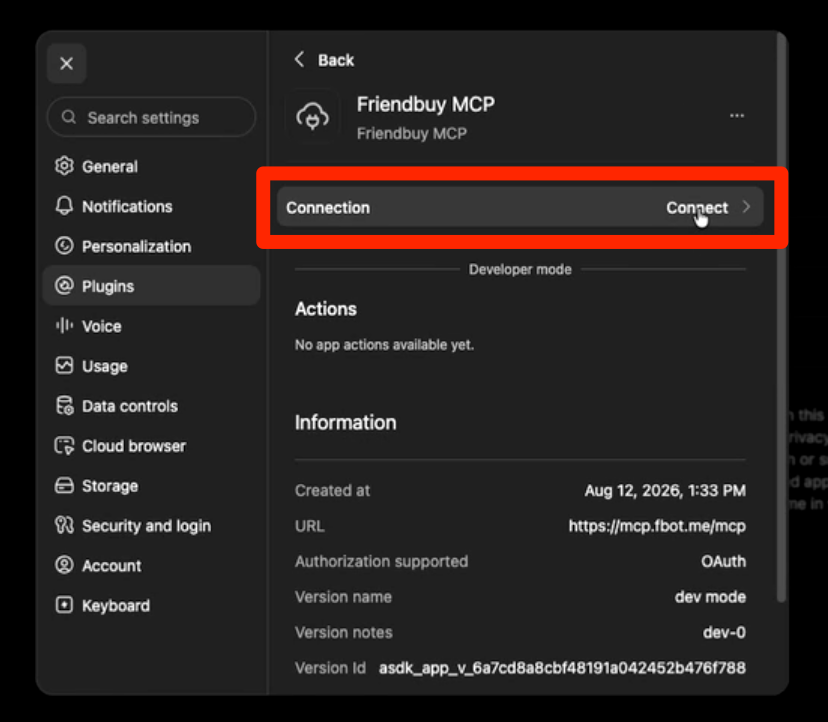Select the Plugins section
This screenshot has height=722, width=828.
(x=151, y=286)
